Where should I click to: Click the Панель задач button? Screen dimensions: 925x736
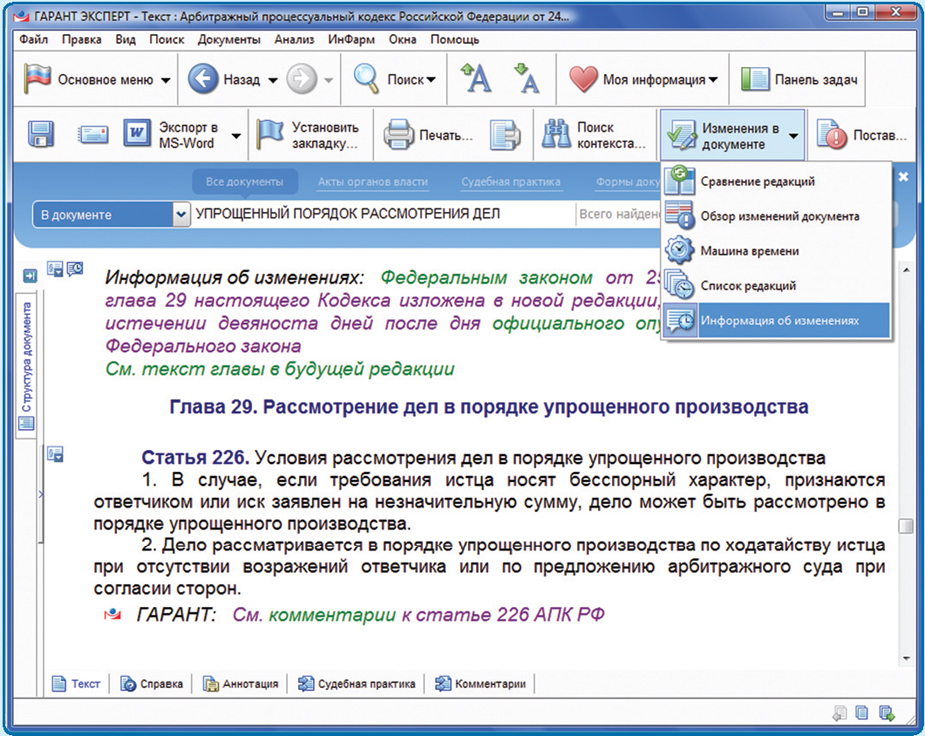[801, 80]
